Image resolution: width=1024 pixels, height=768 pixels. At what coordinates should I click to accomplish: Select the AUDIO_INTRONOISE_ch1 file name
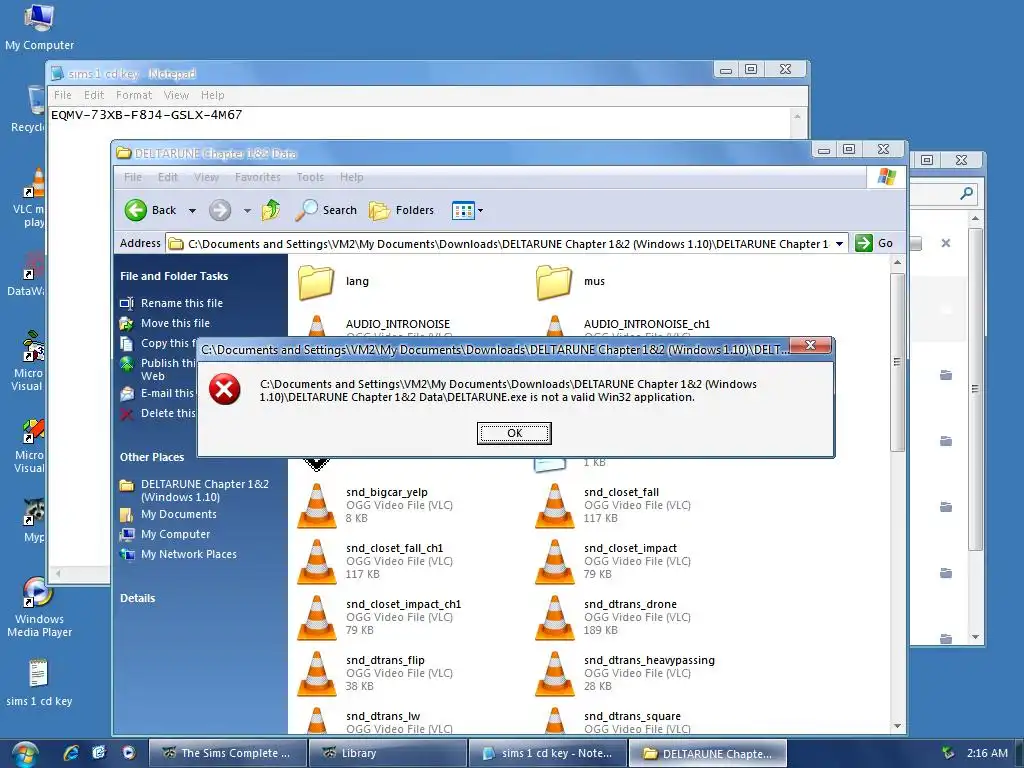point(647,324)
